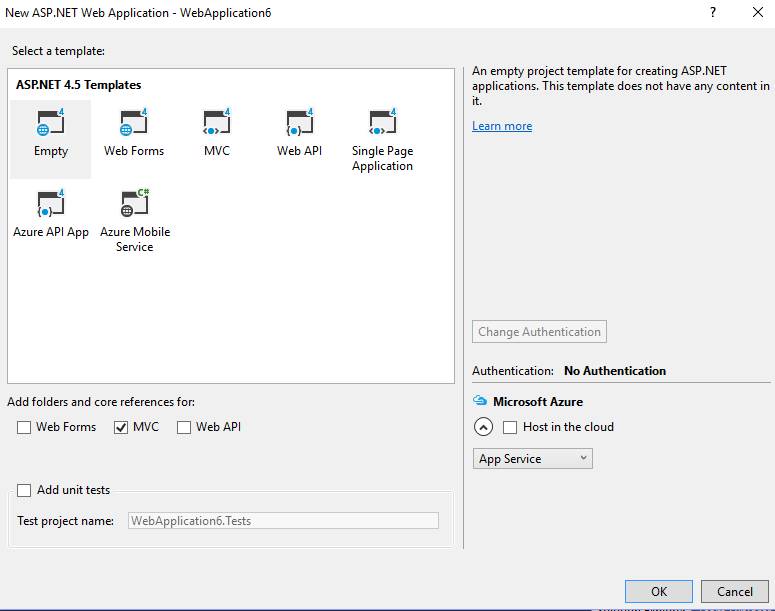Screen dimensions: 775x611
Task: Check the Host in the cloud option
Action: 510,427
